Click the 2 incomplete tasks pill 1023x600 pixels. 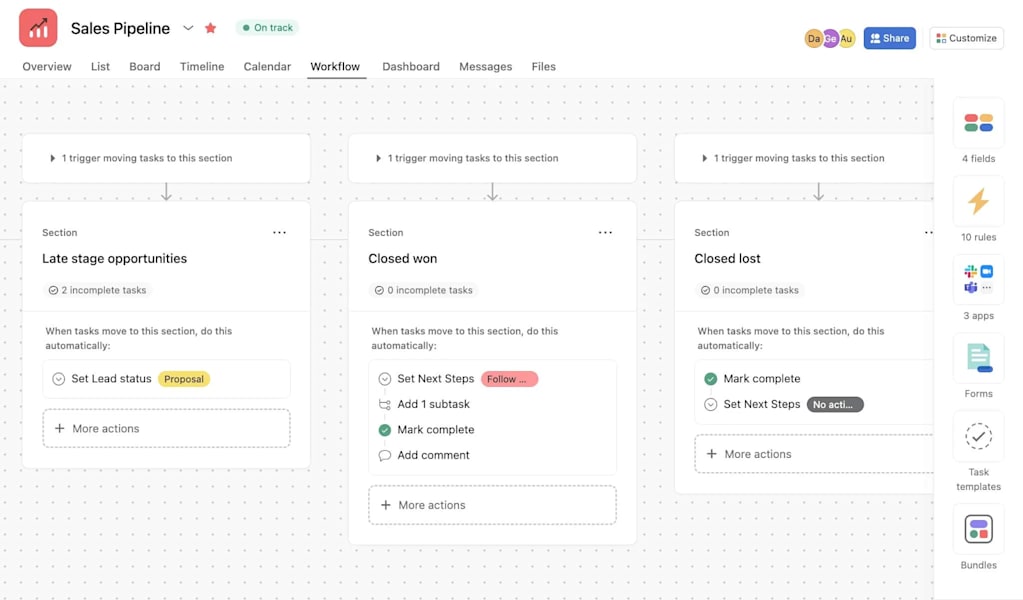[x=97, y=290]
